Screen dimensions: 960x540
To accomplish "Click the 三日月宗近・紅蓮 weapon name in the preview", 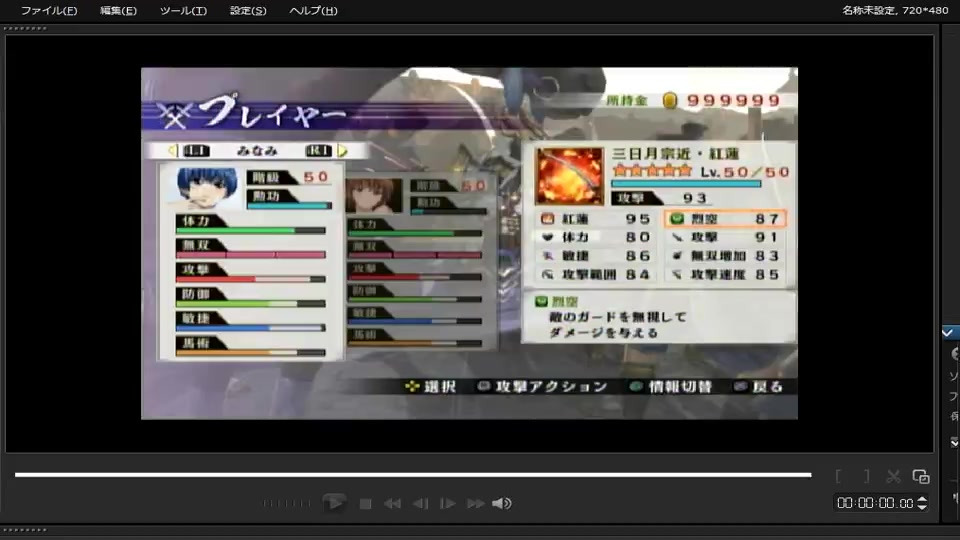I will [675, 154].
